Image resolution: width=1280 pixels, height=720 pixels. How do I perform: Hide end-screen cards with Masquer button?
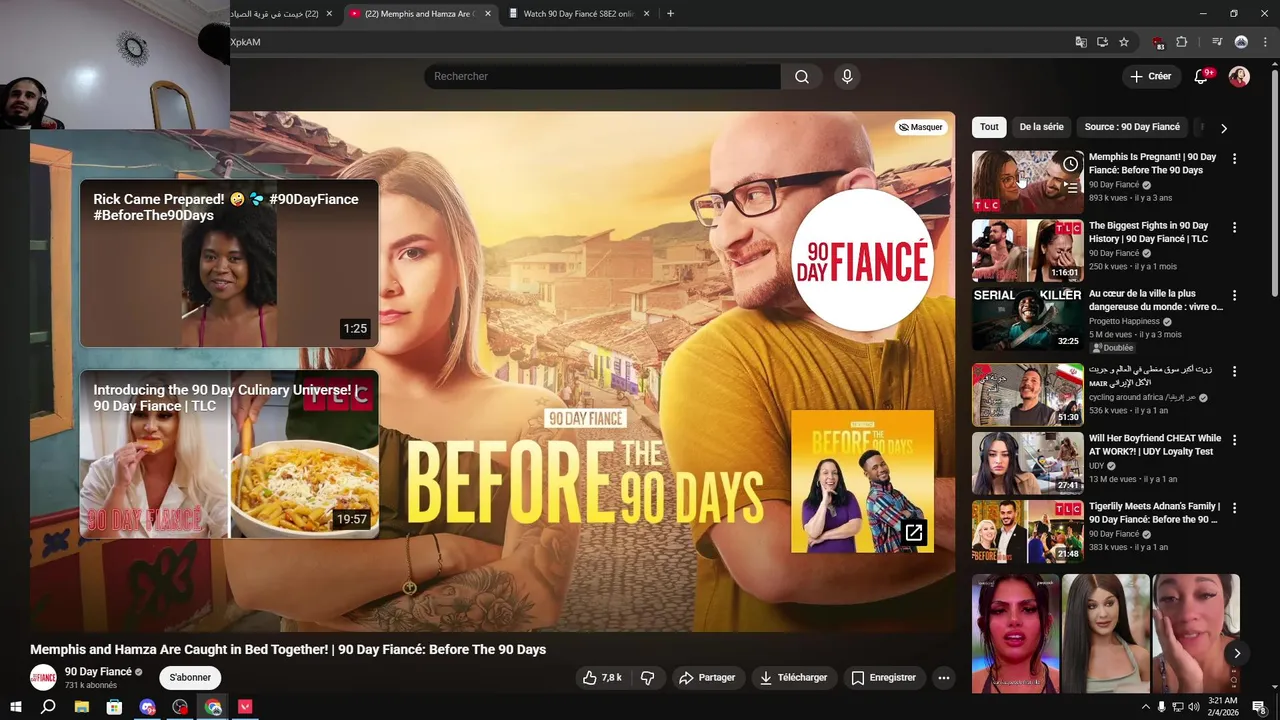coord(921,127)
